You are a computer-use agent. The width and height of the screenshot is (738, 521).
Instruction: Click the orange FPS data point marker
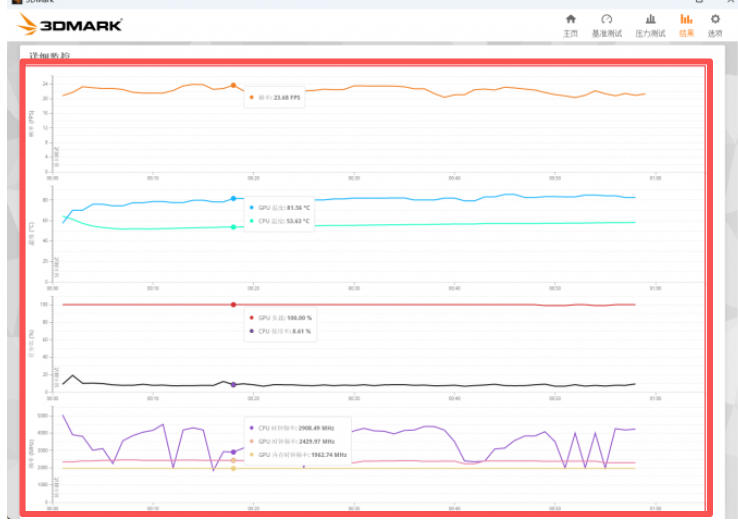coord(233,86)
